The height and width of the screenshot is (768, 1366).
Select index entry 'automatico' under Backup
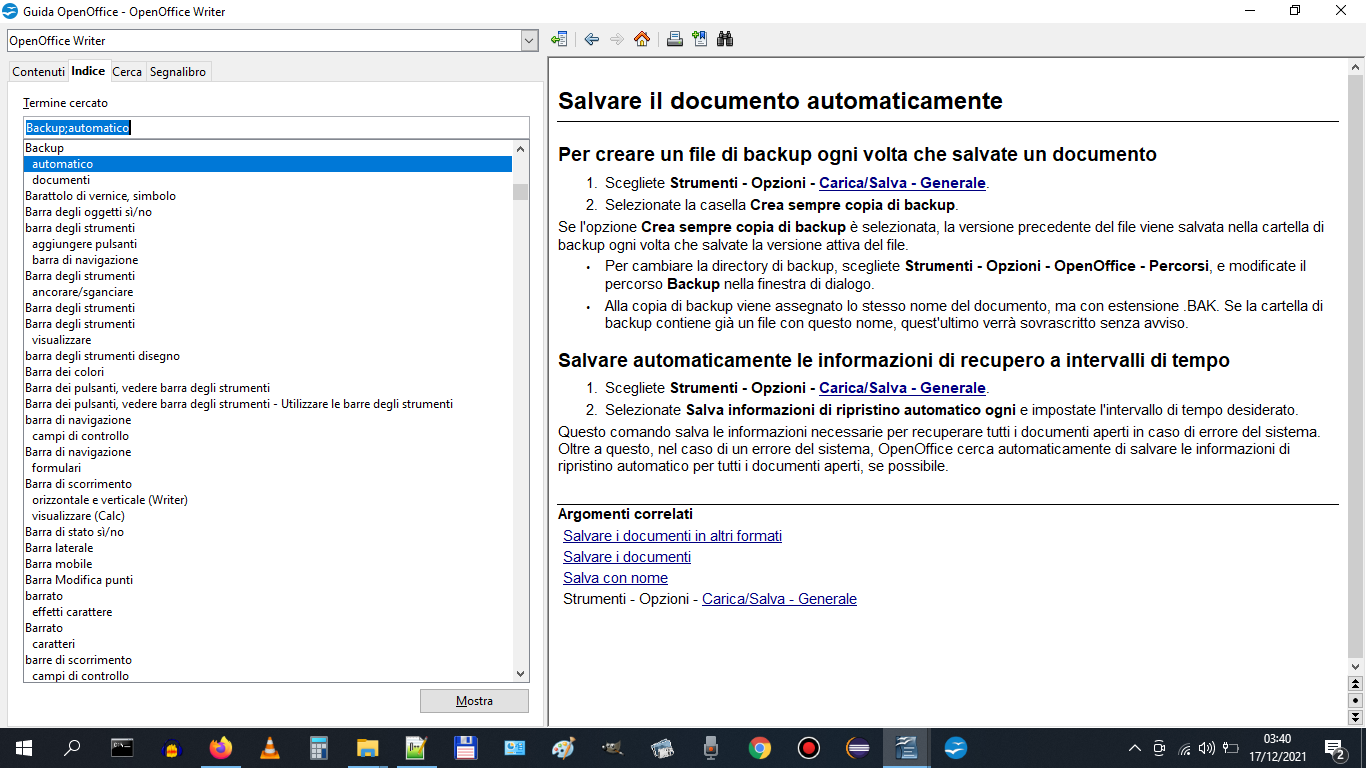click(268, 164)
